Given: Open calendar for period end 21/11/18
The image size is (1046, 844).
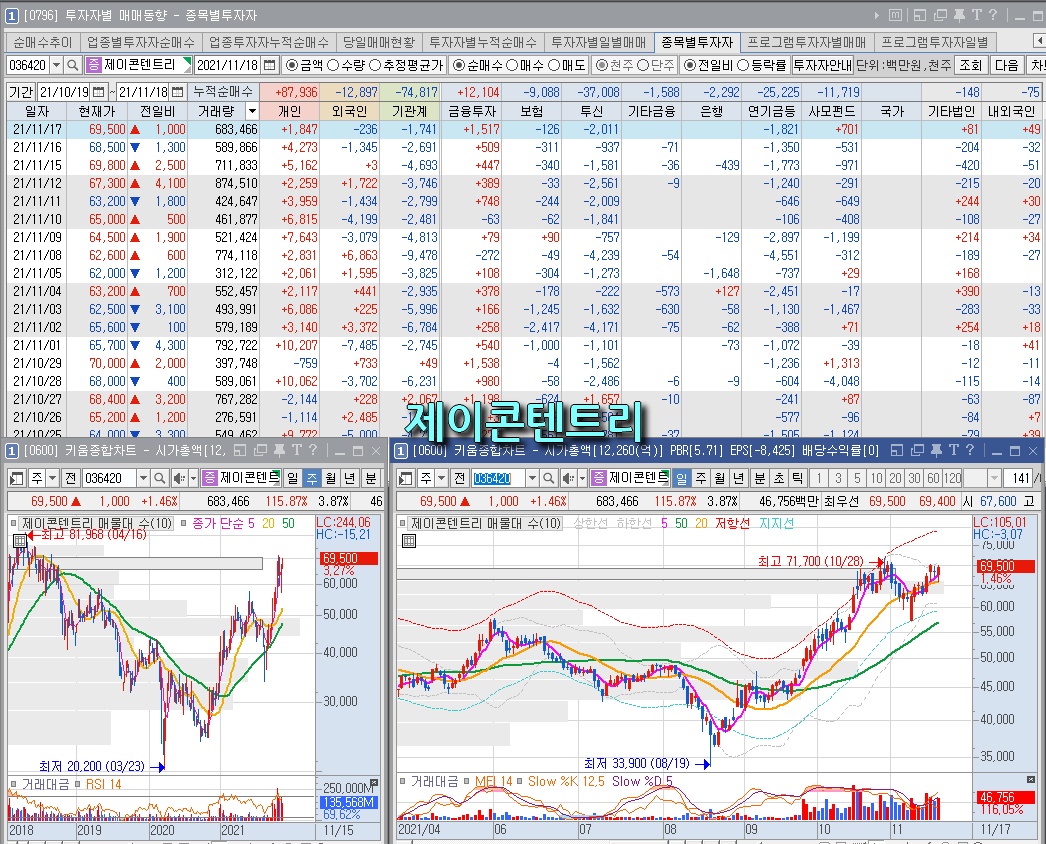Looking at the screenshot, I should pos(177,91).
